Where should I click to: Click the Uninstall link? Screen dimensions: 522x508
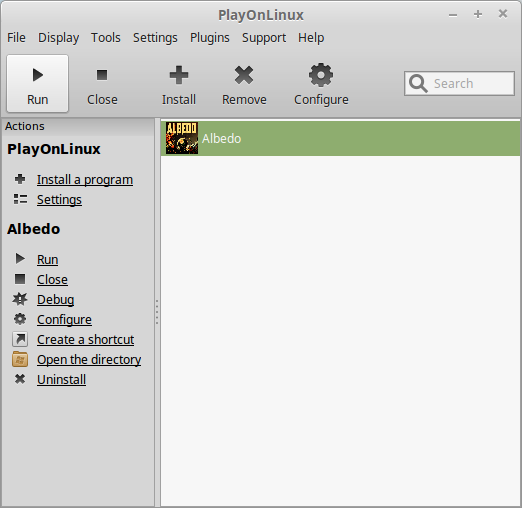tap(62, 380)
